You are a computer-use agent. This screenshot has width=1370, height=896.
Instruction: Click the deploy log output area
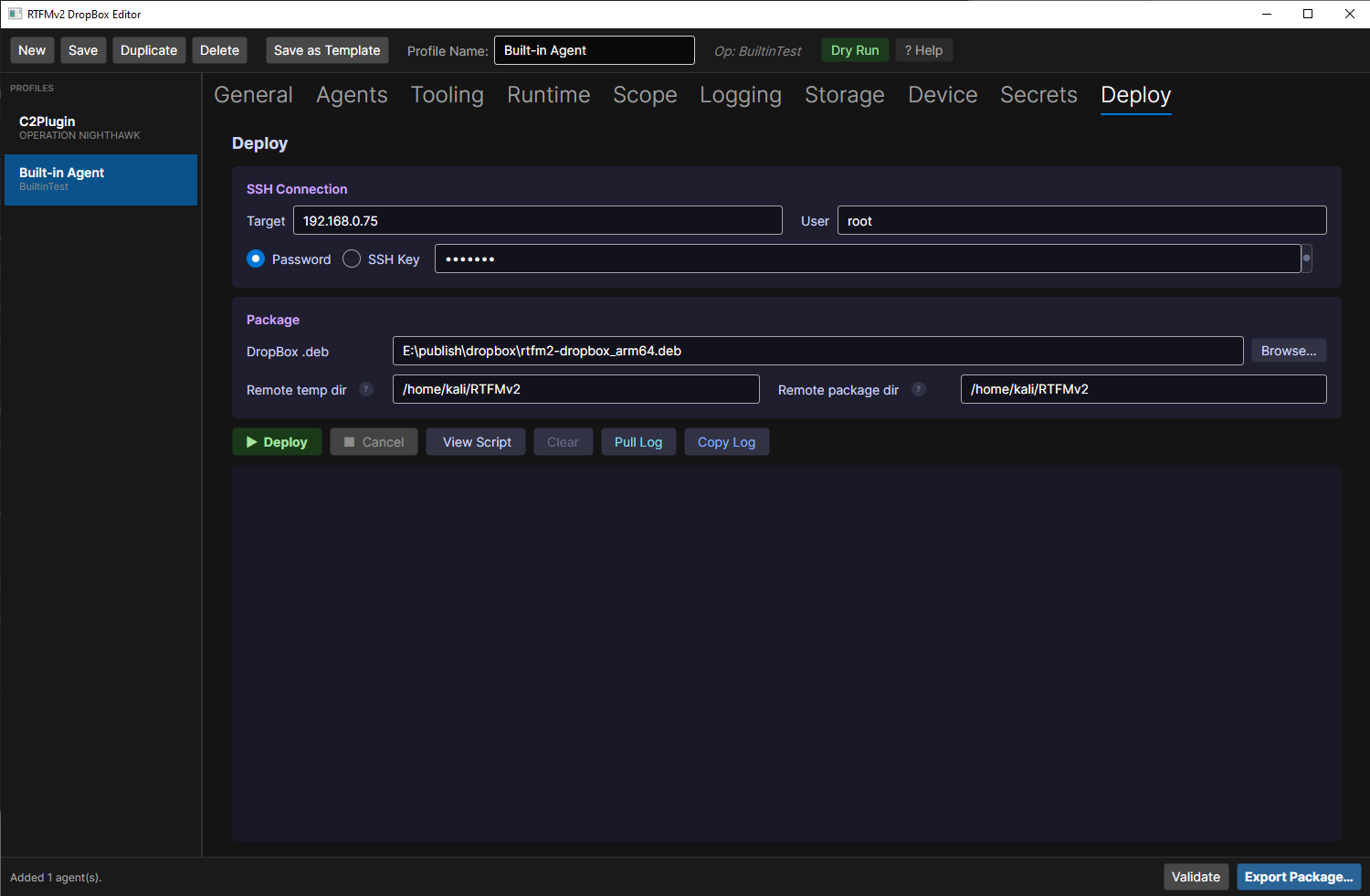point(786,653)
